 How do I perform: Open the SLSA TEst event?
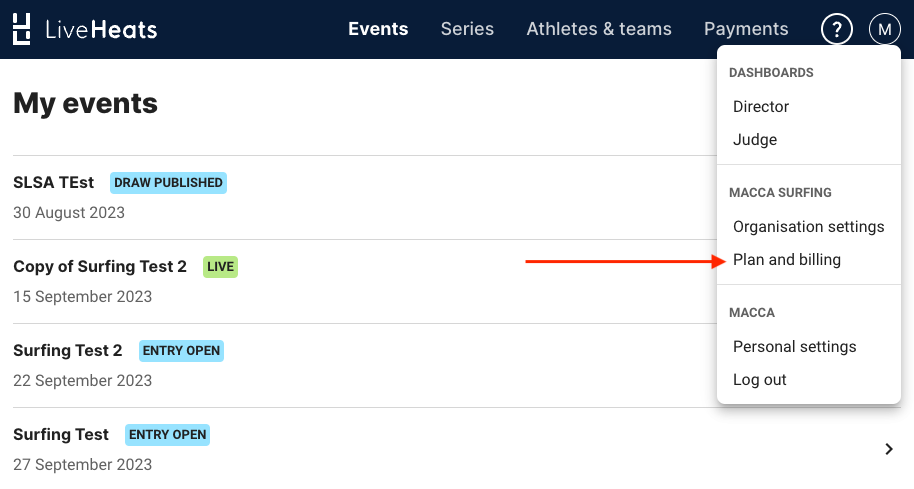tap(53, 182)
